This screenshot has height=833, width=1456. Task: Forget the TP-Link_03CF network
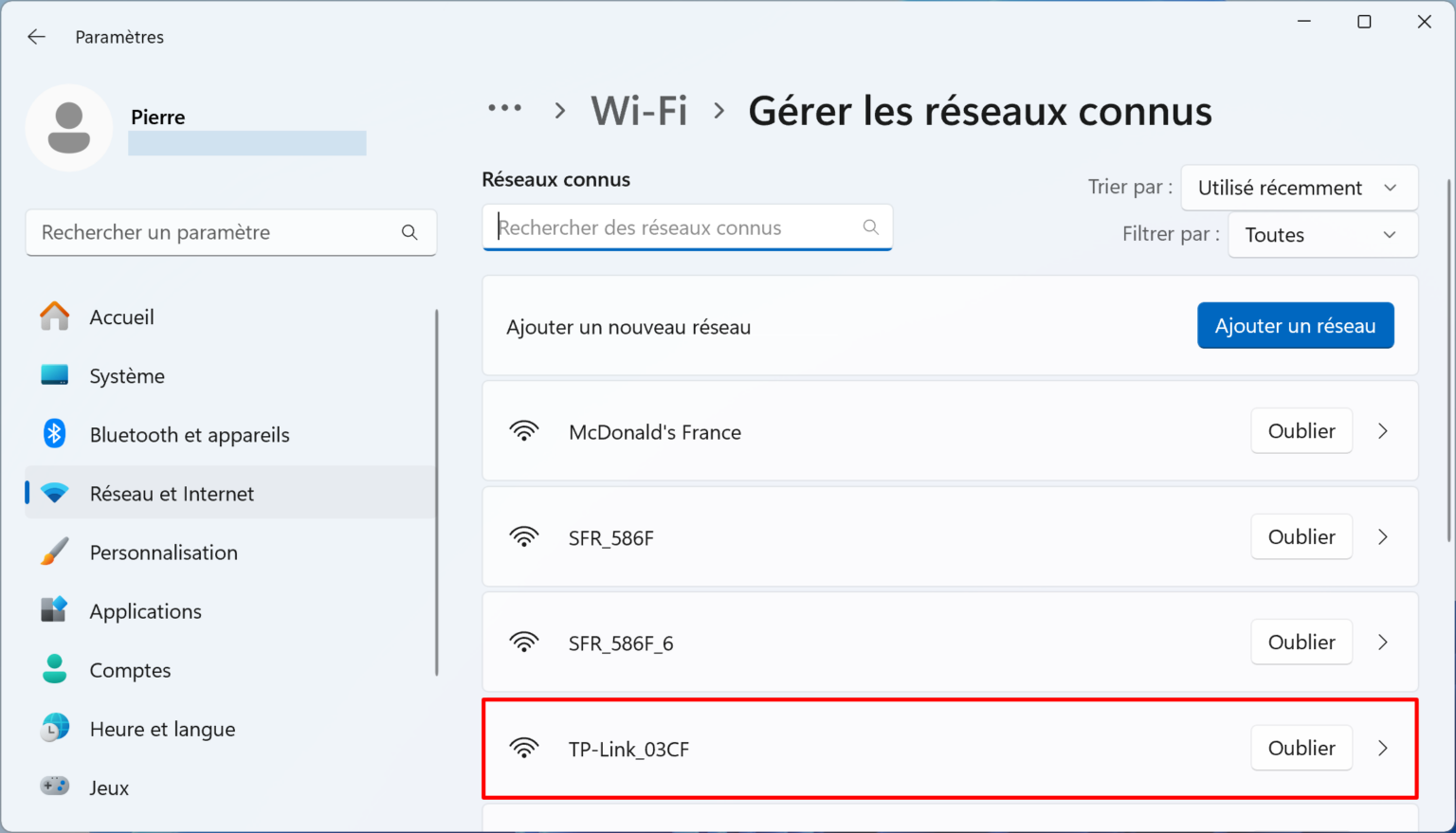1301,748
